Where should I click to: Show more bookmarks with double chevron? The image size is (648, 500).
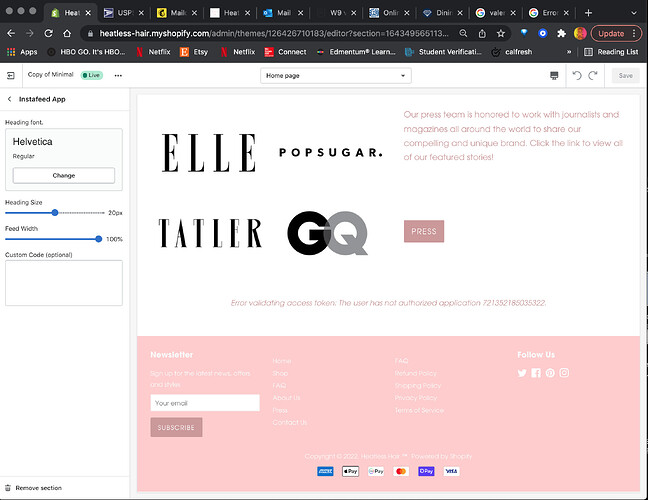point(569,52)
